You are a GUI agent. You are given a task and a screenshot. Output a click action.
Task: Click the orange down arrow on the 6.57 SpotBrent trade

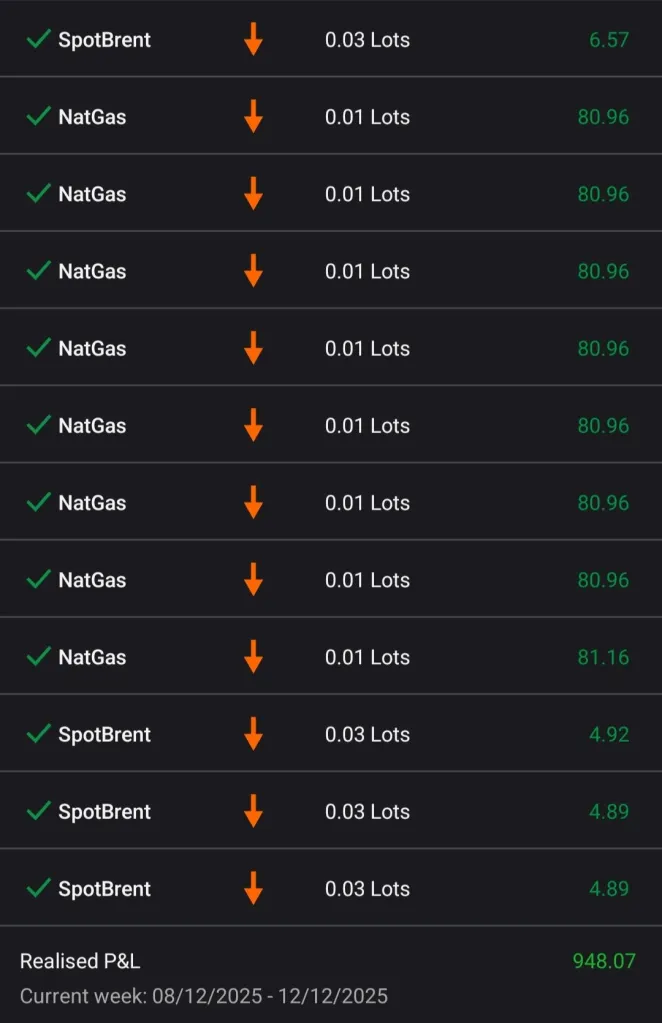coord(253,40)
